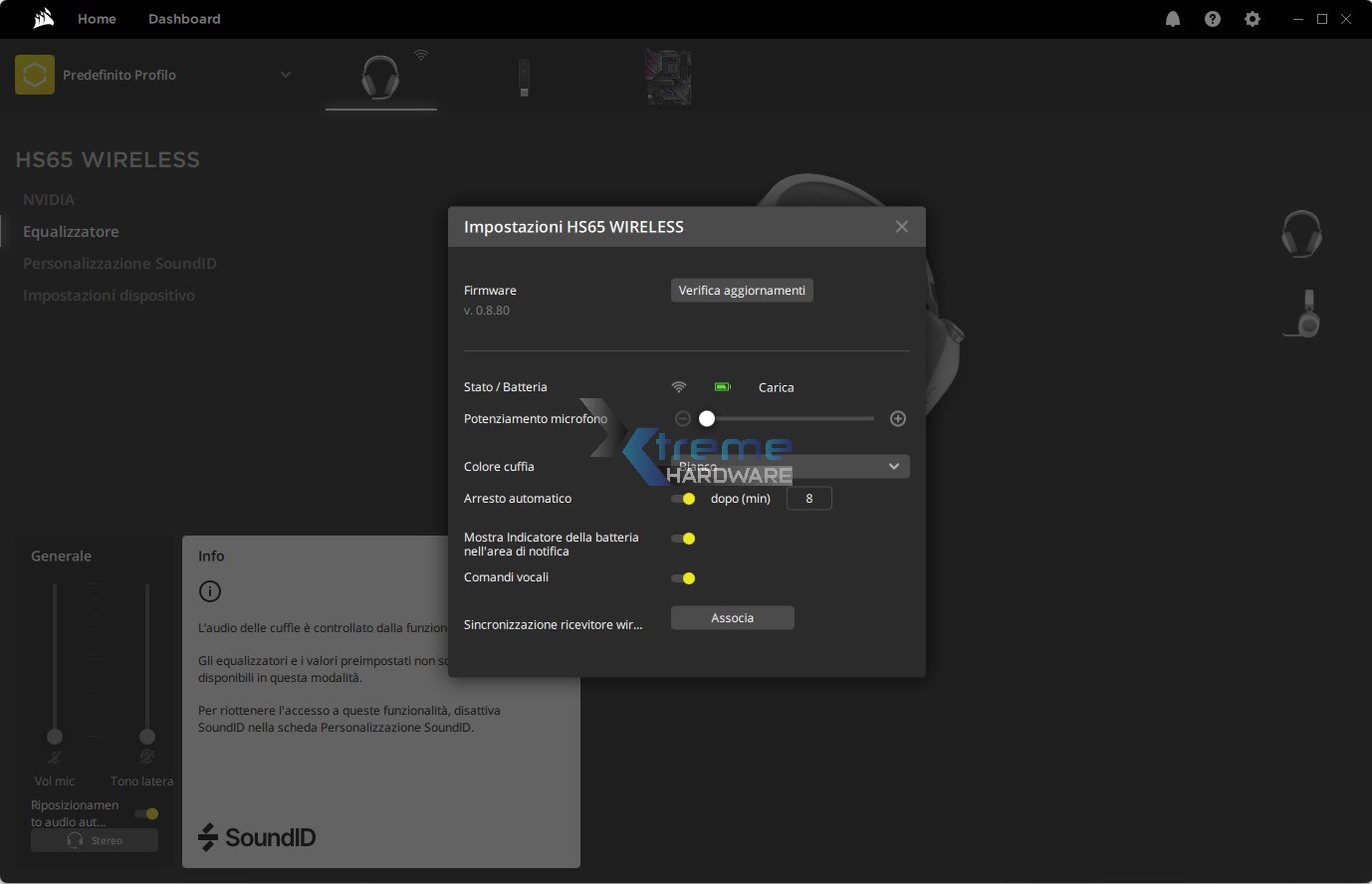Image resolution: width=1372 pixels, height=884 pixels.
Task: Decrease microphone boost with minus icon
Action: point(683,419)
